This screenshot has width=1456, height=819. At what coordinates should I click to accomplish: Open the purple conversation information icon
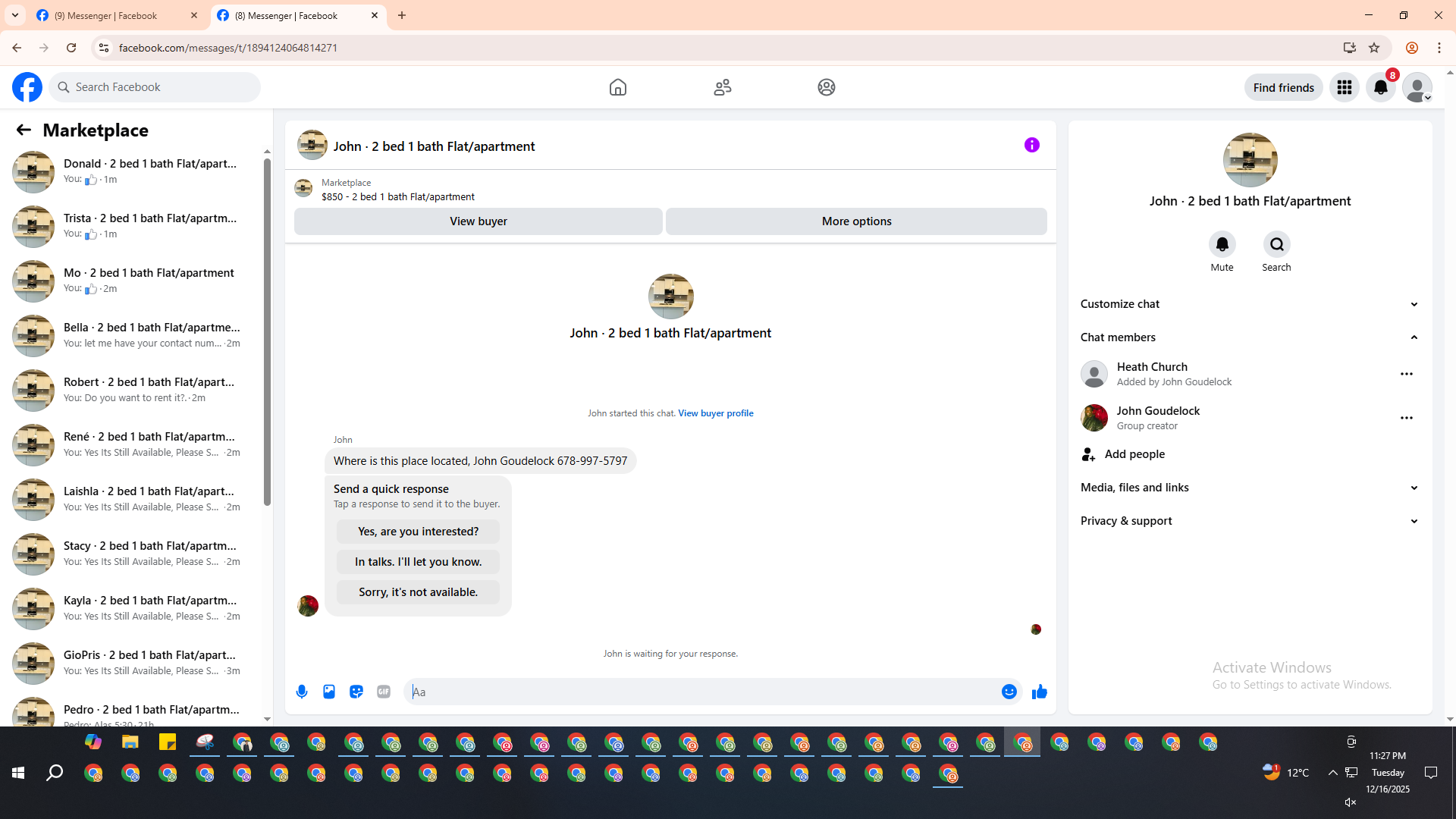[1032, 145]
